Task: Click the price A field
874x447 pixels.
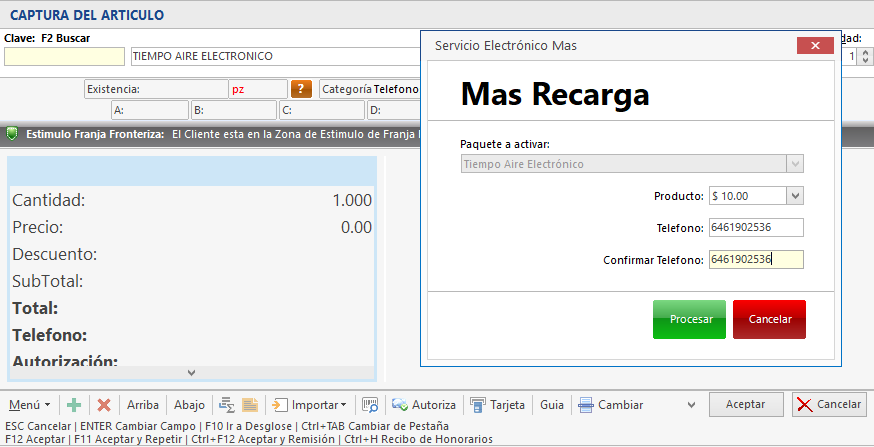Action: 150,110
